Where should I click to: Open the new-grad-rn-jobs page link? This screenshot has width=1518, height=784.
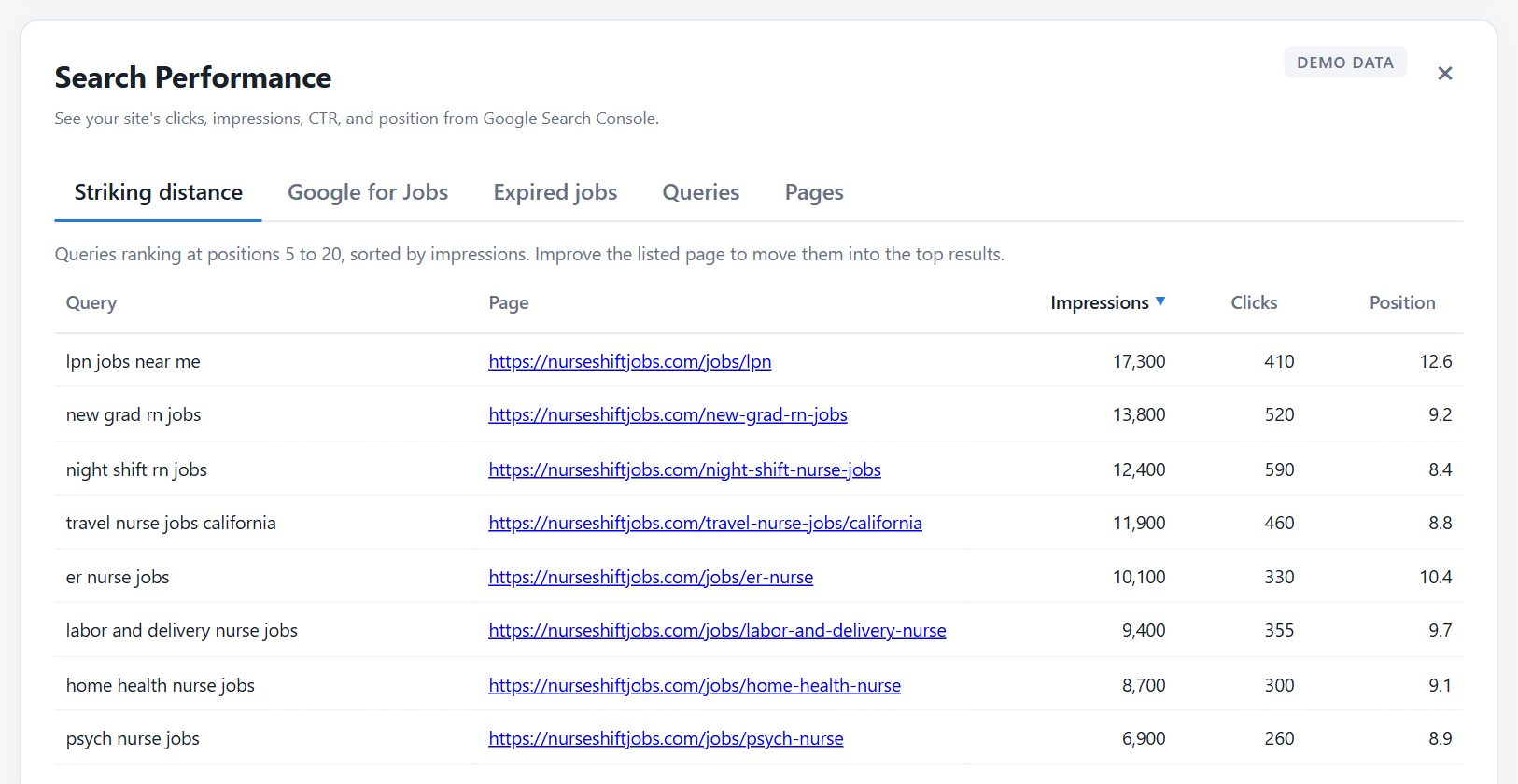[x=668, y=414]
